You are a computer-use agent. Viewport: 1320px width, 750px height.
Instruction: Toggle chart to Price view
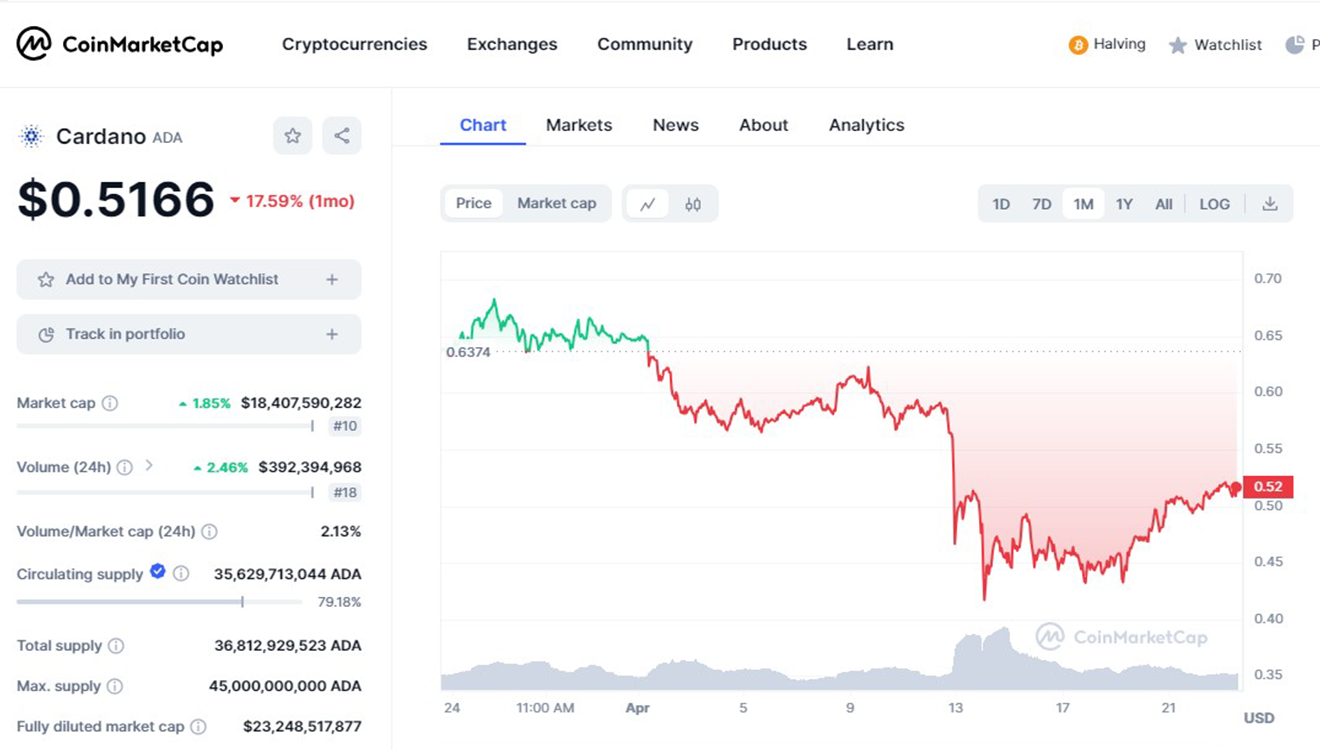click(x=473, y=203)
